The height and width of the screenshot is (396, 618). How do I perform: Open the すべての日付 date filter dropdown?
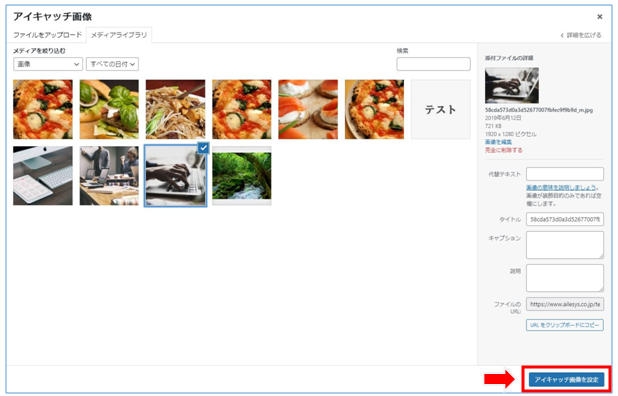pos(112,64)
